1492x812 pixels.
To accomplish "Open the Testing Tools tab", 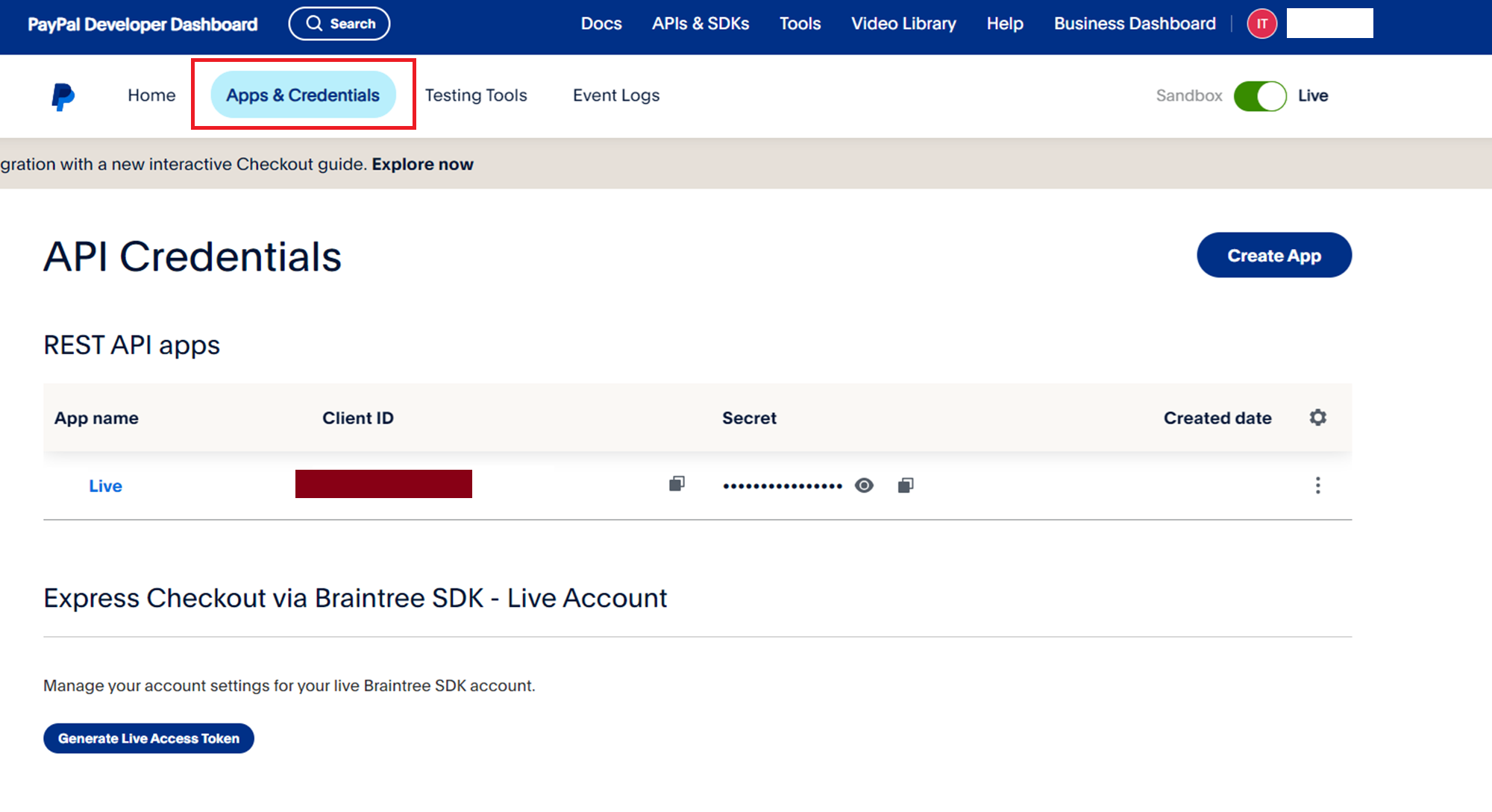I will (476, 95).
